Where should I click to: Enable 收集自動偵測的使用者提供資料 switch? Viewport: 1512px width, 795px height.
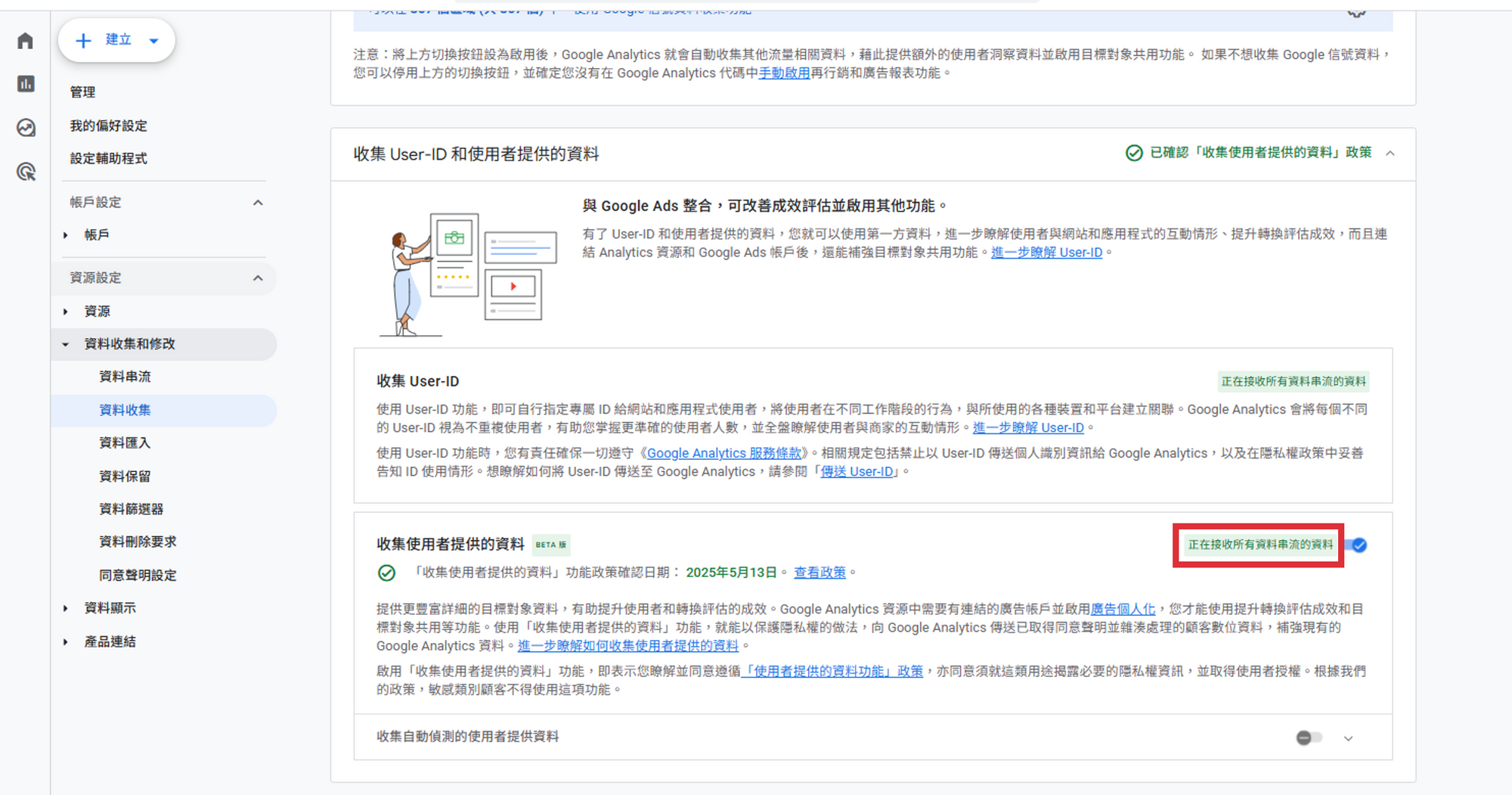1309,738
